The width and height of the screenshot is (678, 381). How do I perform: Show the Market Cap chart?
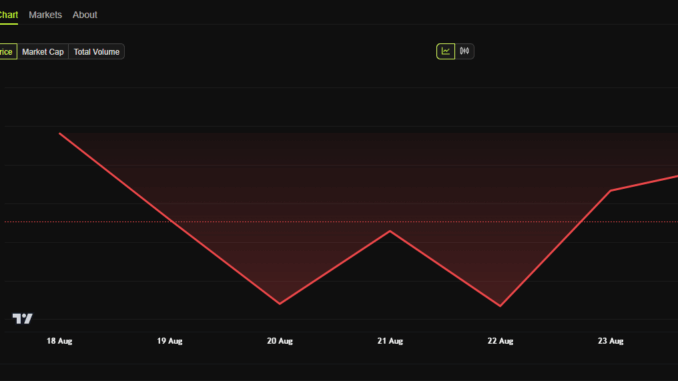point(43,51)
